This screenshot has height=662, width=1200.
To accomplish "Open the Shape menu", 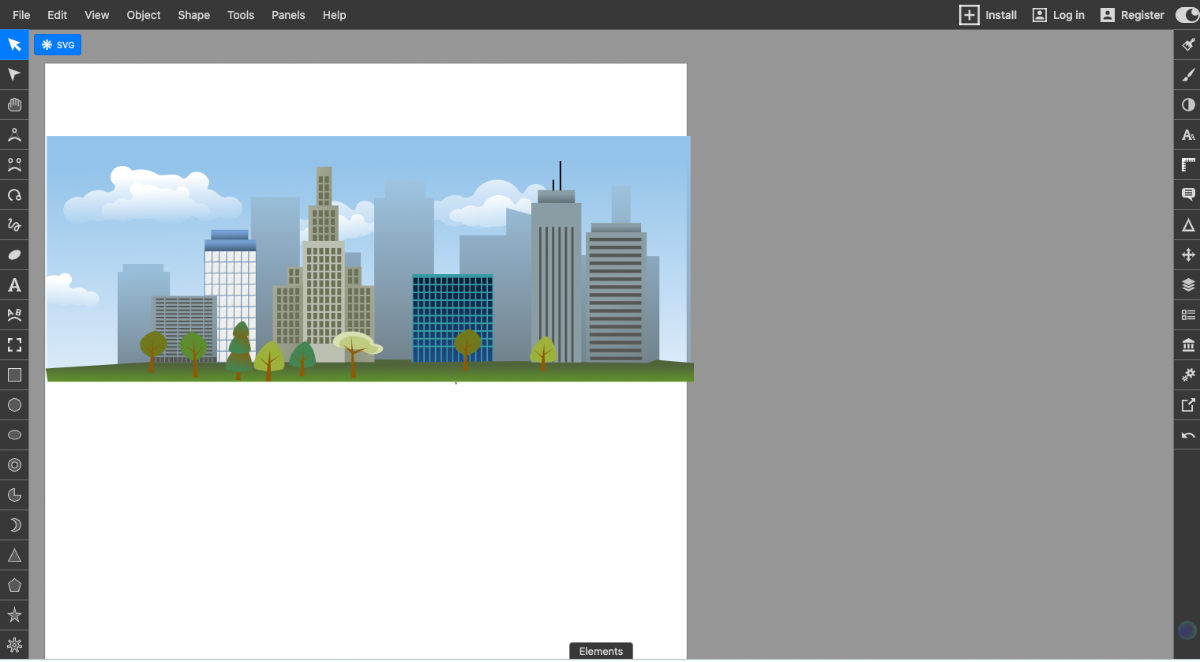I will coord(193,15).
